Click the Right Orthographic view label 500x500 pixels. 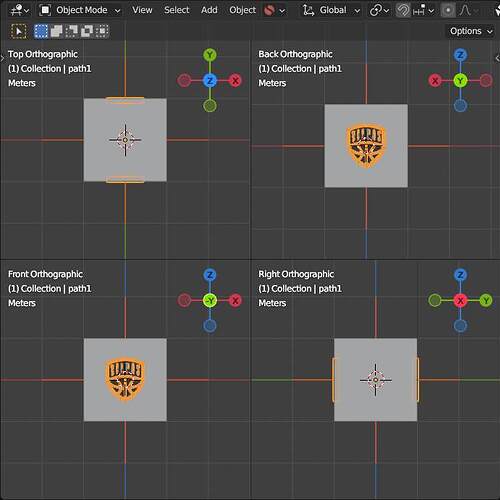[296, 274]
